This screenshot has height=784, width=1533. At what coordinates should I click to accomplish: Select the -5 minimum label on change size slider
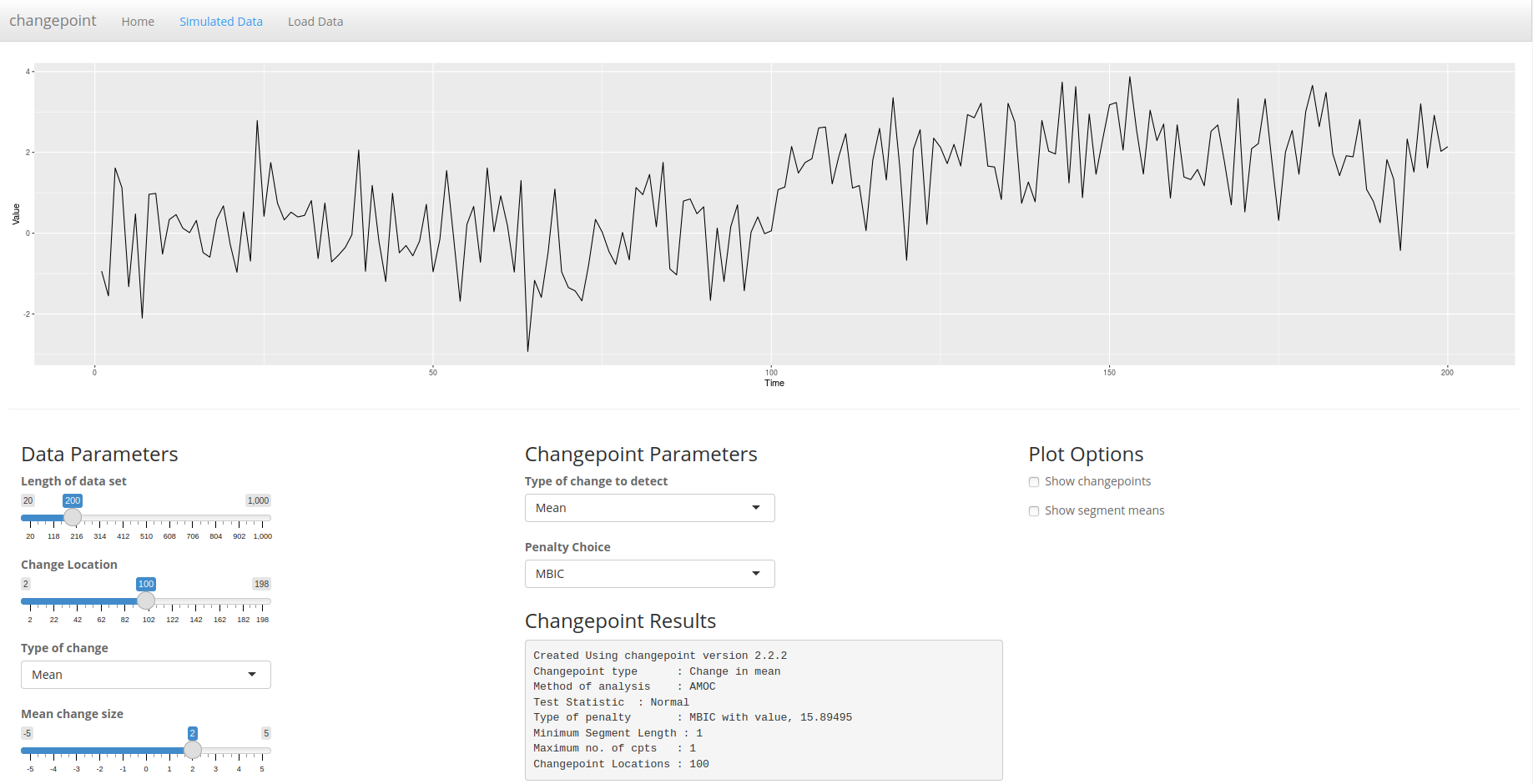(27, 732)
